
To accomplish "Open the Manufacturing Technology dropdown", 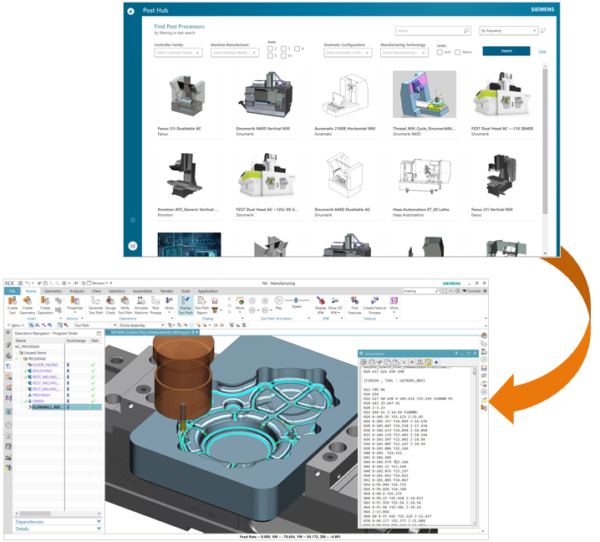I will (x=404, y=52).
